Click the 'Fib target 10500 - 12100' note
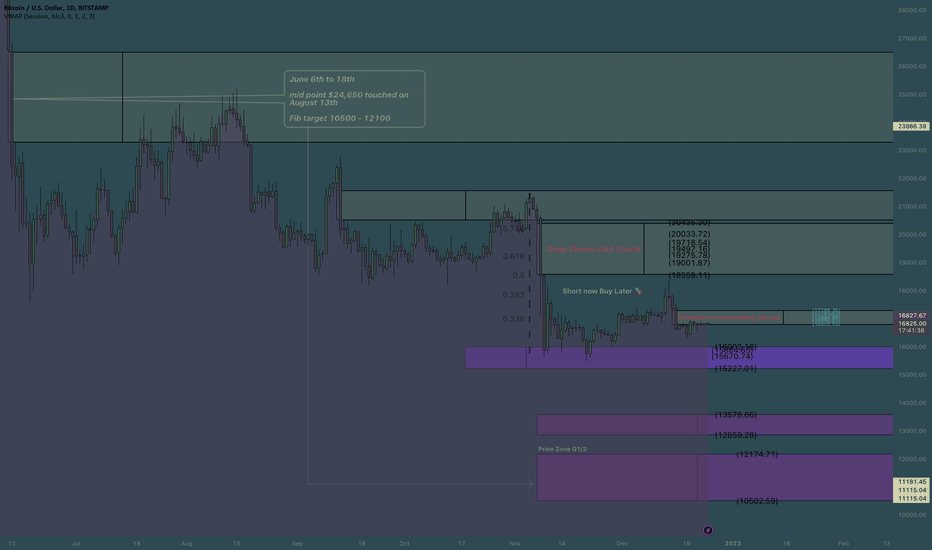932x550 pixels. point(339,118)
